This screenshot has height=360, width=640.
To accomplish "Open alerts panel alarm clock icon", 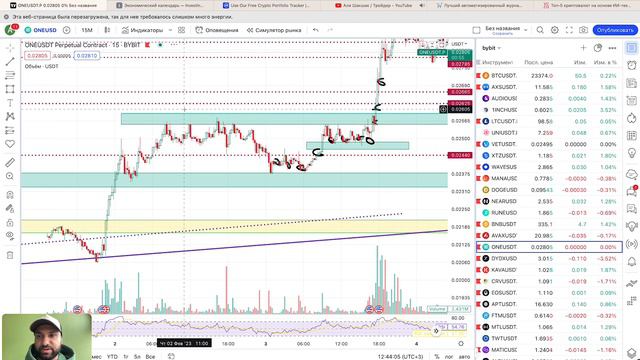I will tap(631, 65).
